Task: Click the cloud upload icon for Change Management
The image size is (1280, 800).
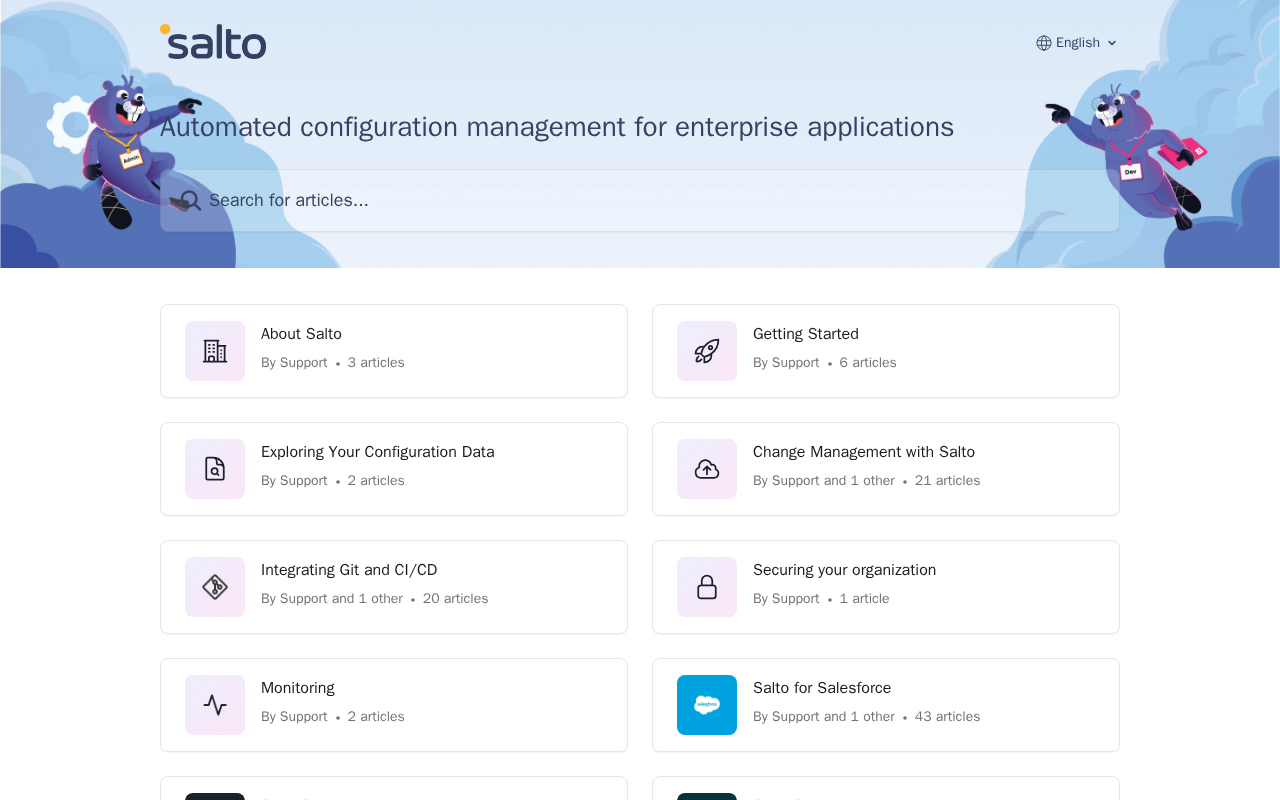Action: pos(707,469)
